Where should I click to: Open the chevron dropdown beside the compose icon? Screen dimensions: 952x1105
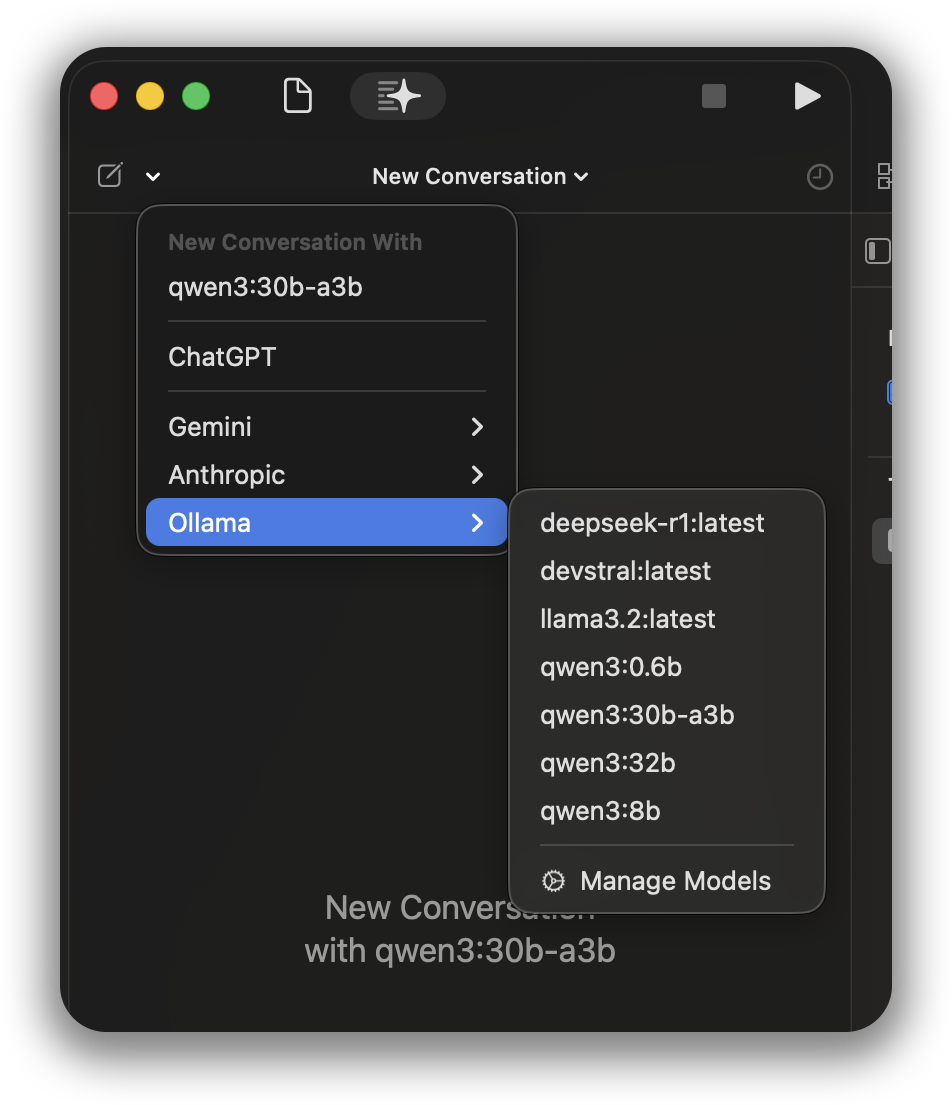coord(152,176)
